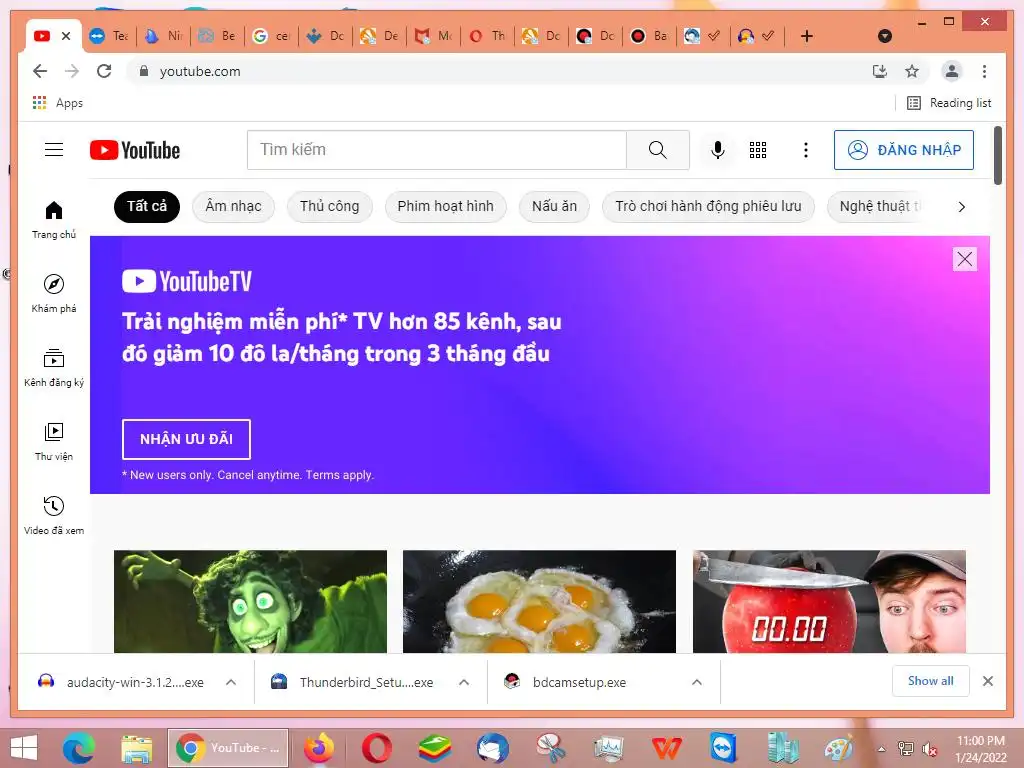Open the Reading list
1024x768 pixels.
point(949,103)
